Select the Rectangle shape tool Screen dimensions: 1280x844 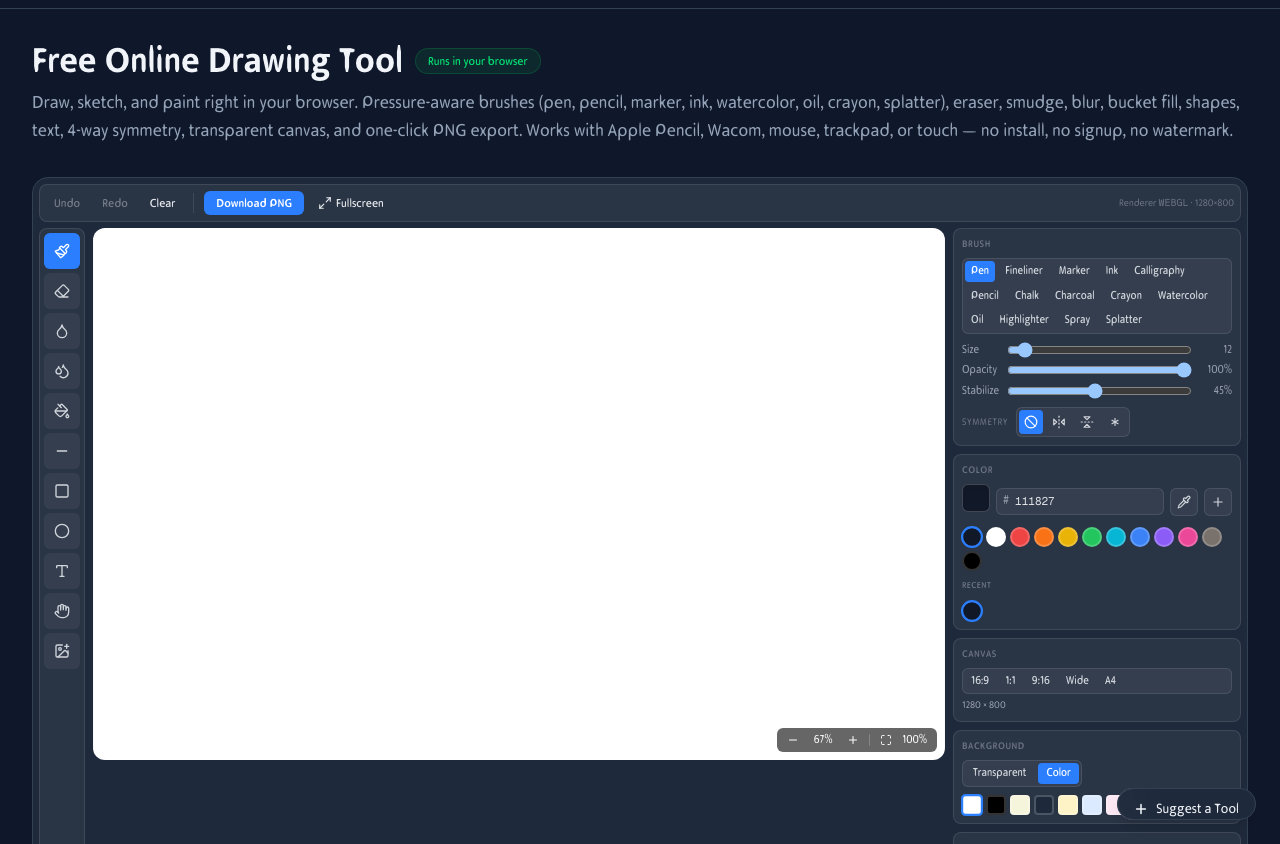[x=62, y=491]
